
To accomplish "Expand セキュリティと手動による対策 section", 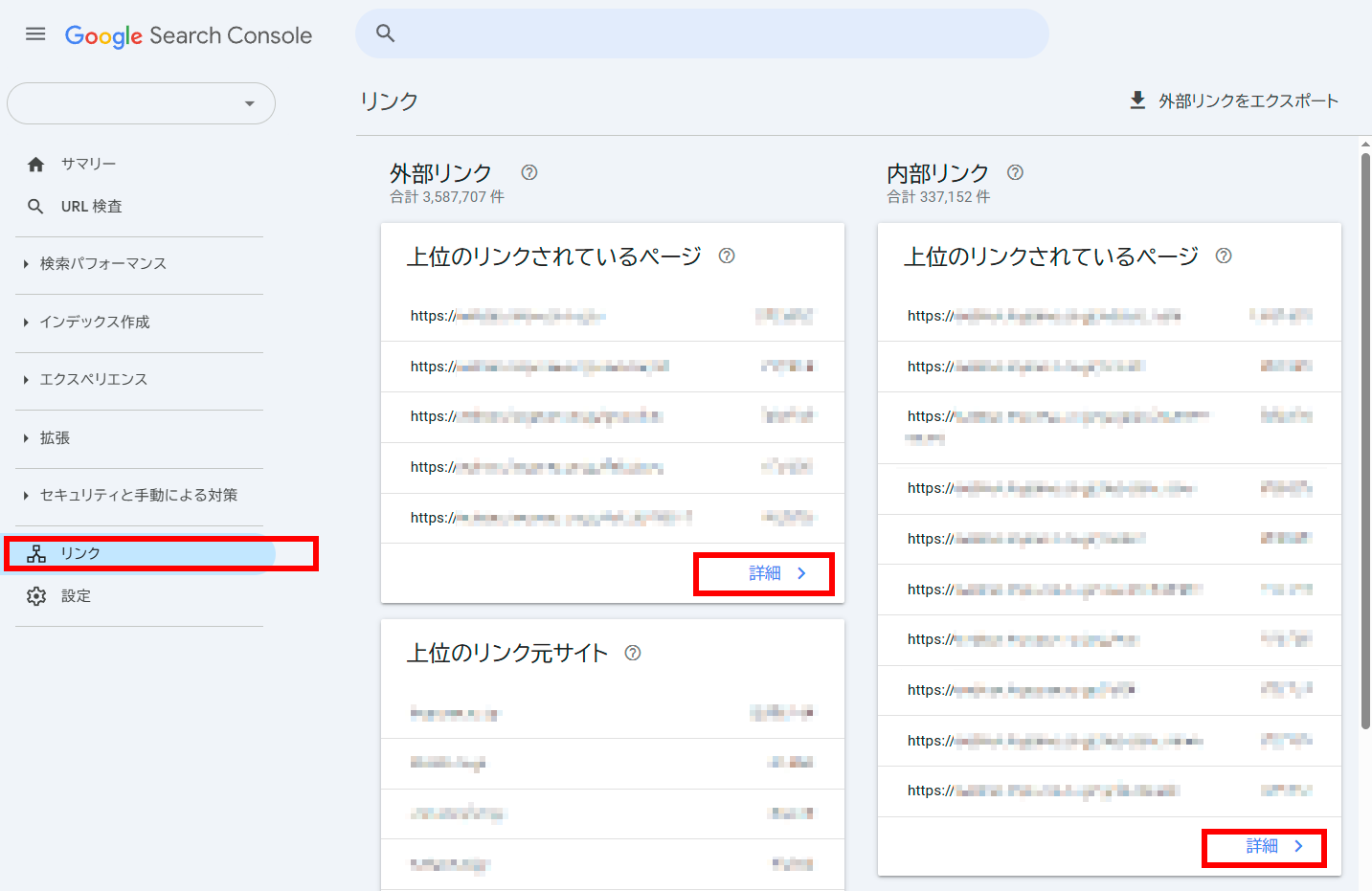I will coord(138,496).
